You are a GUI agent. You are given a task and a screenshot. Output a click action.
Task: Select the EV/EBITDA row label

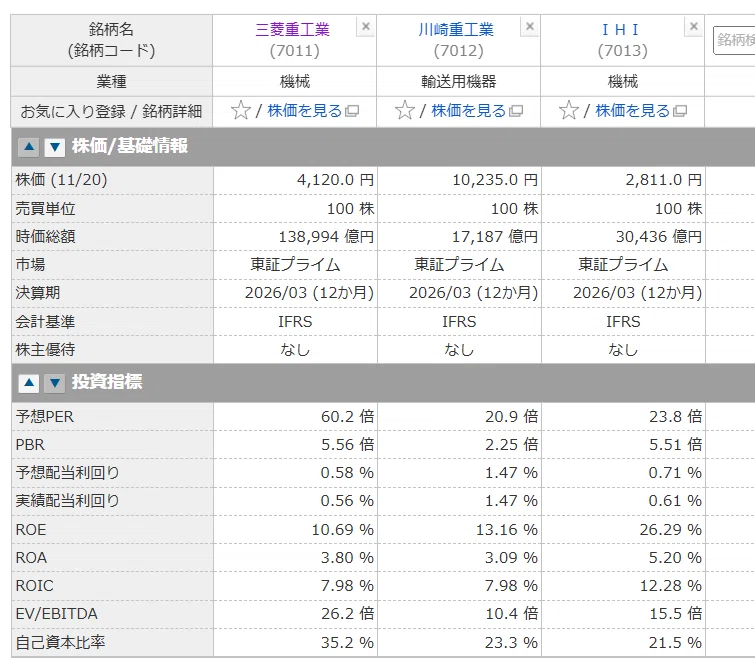(57, 614)
